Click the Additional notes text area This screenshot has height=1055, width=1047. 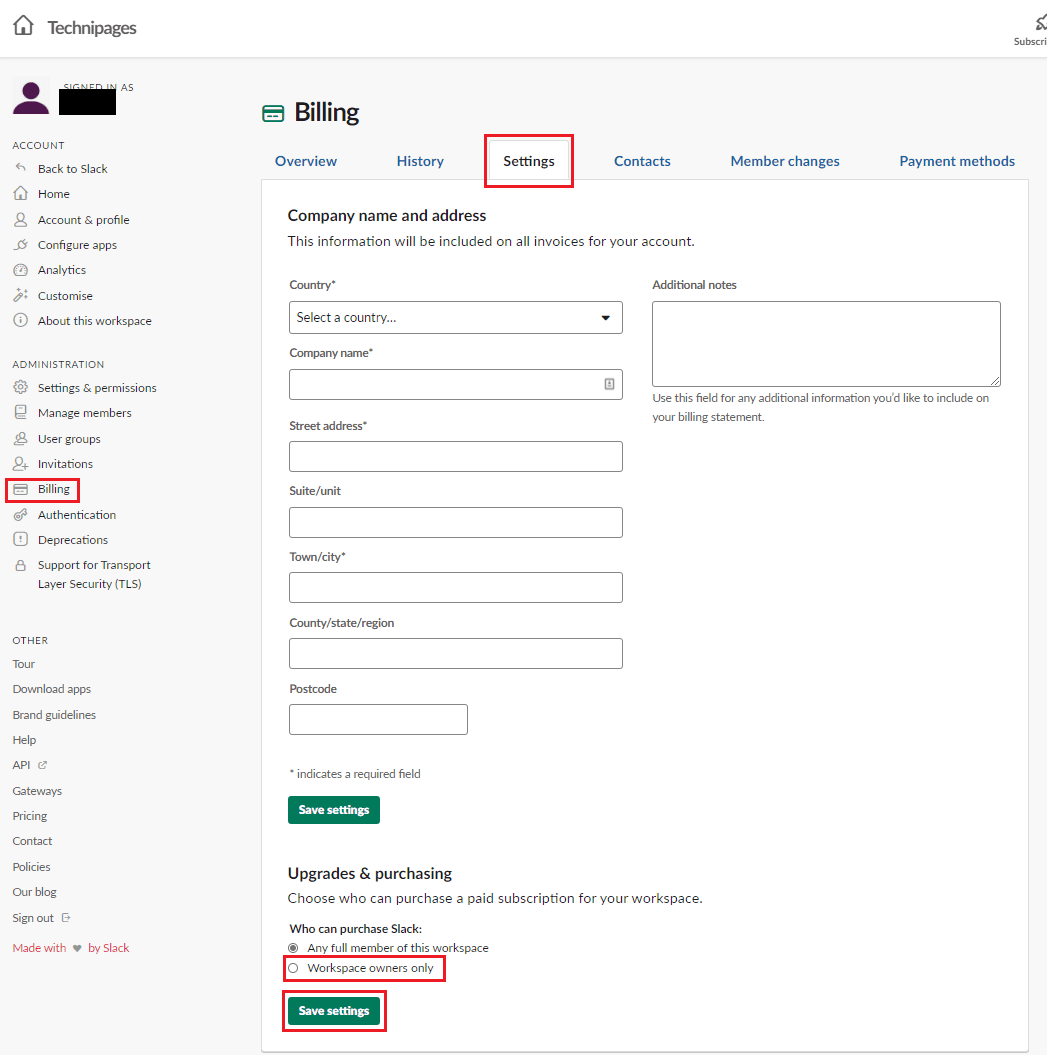coord(826,344)
